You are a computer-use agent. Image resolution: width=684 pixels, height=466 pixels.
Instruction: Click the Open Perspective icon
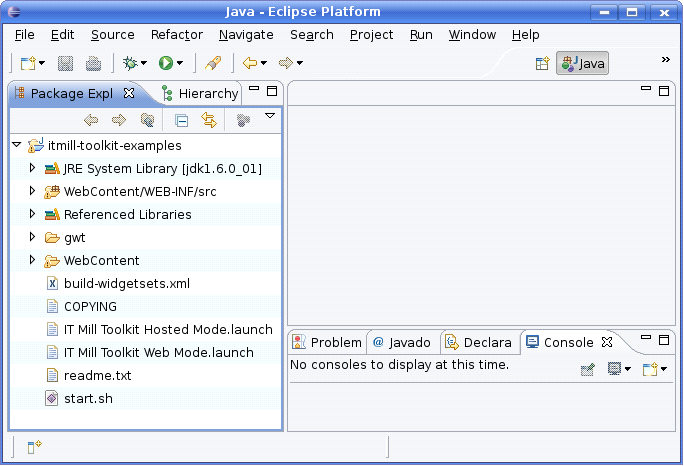tap(542, 64)
